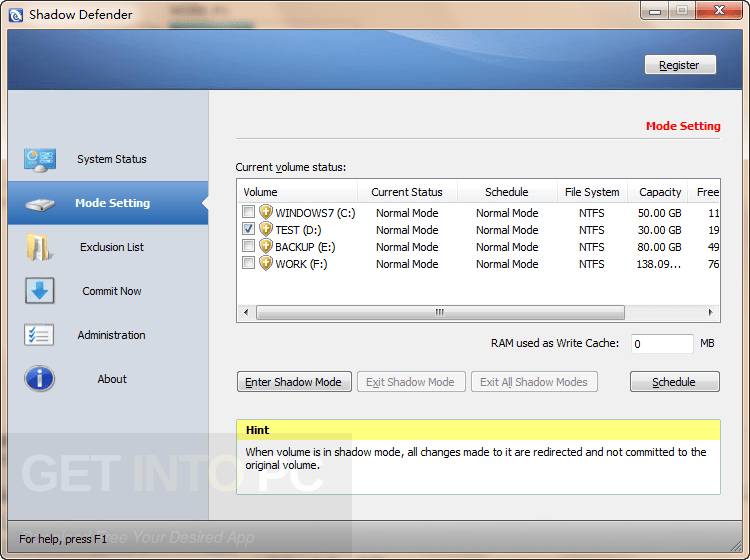Click the Register button
Screen dimensions: 750x560
tap(680, 65)
